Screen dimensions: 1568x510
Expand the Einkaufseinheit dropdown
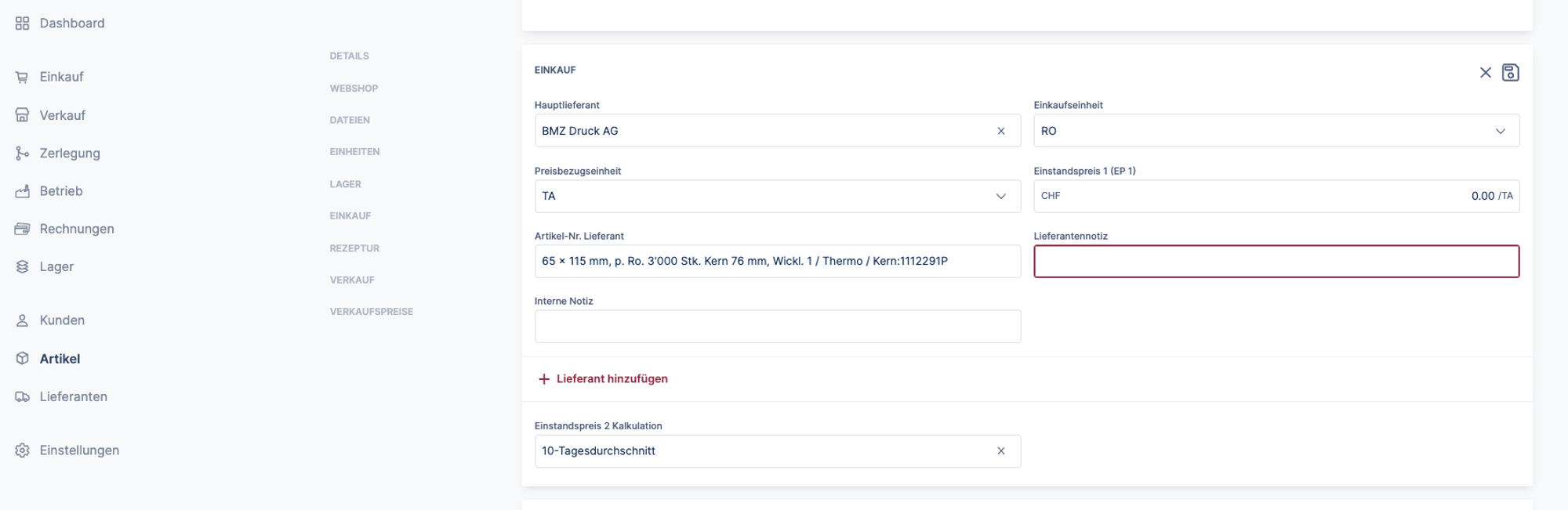pos(1500,131)
